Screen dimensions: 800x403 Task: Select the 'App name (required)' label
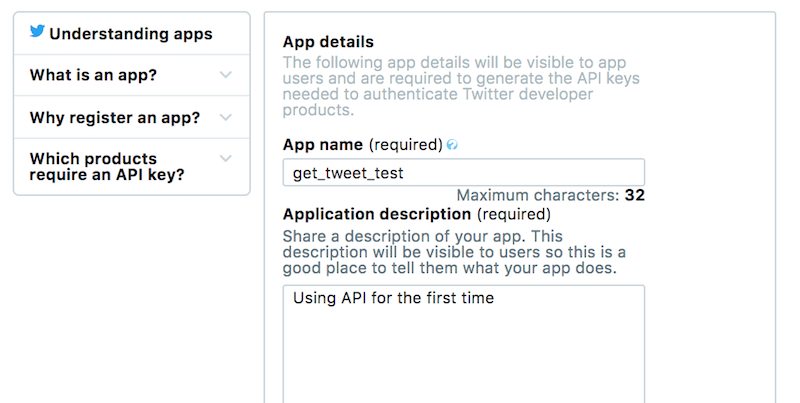tap(363, 145)
